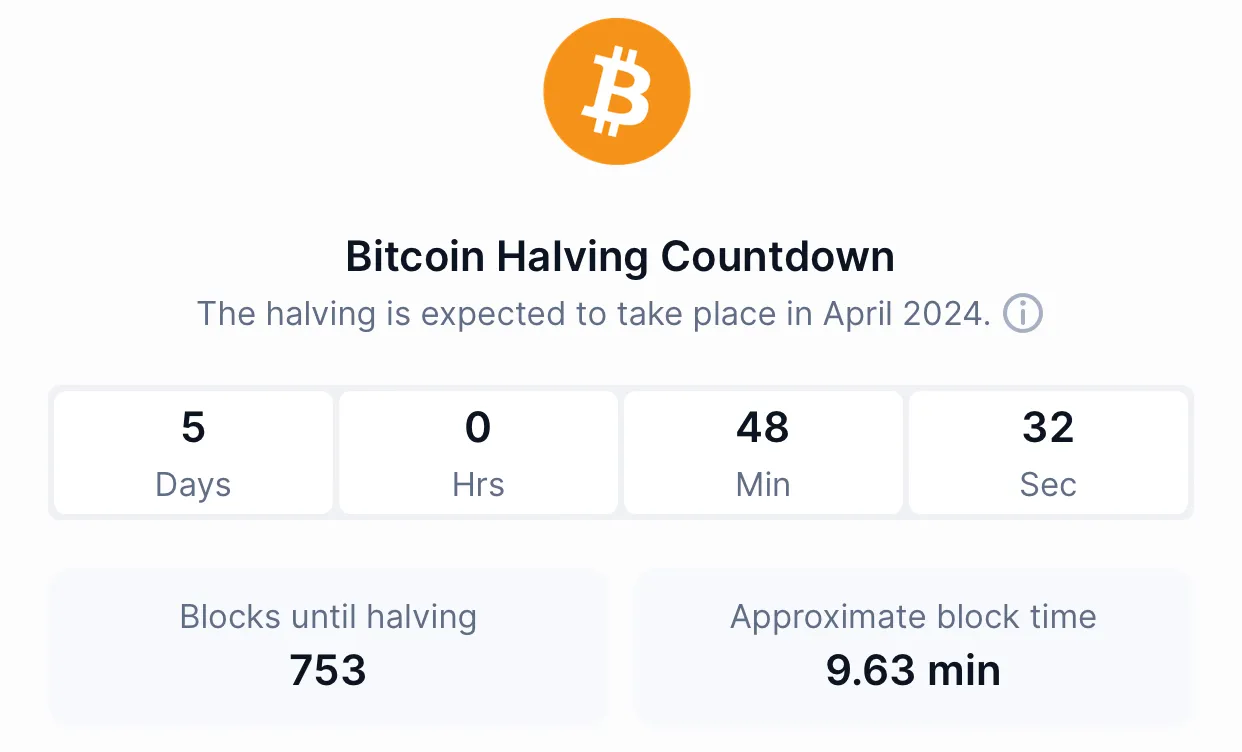The width and height of the screenshot is (1242, 752).
Task: Click the halving expected date subtitle
Action: [594, 314]
